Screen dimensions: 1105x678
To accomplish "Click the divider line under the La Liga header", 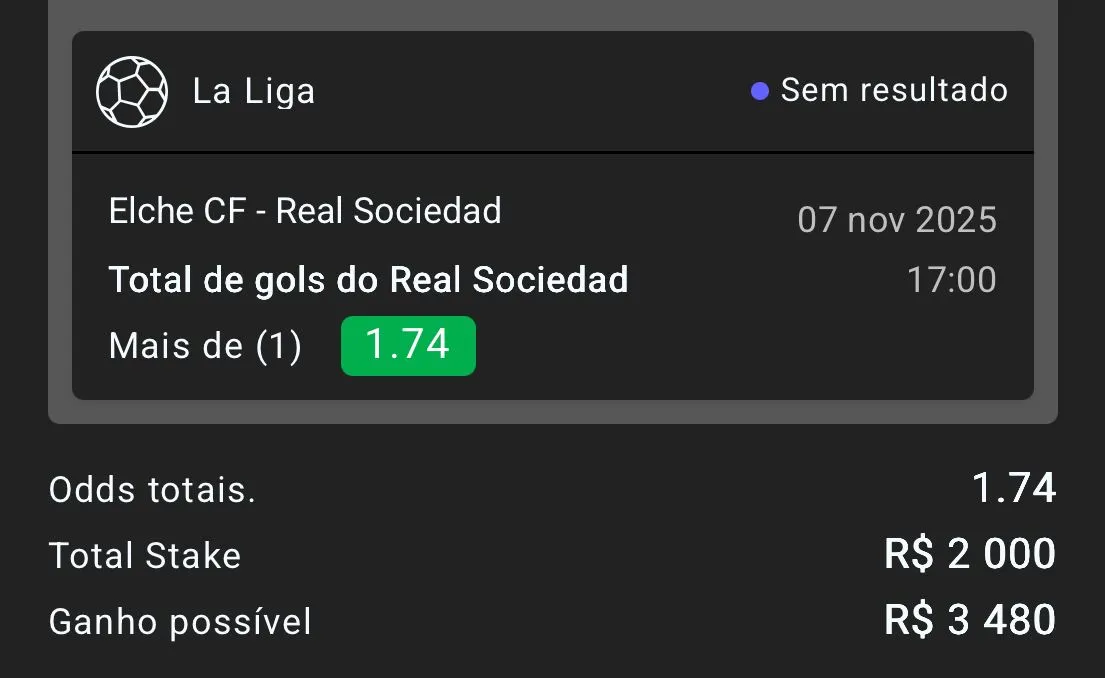I will [x=552, y=152].
